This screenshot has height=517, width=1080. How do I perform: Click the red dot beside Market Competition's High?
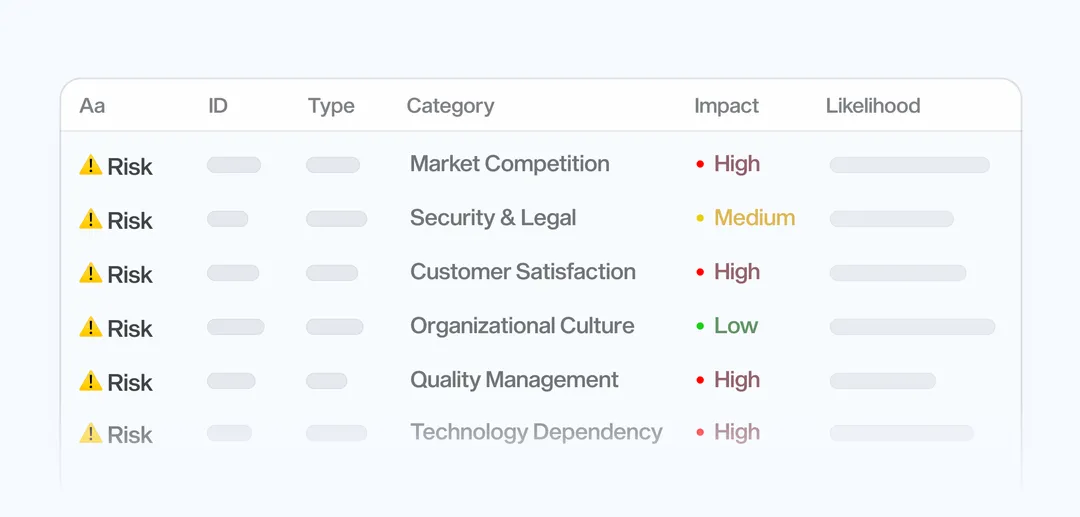(x=700, y=165)
